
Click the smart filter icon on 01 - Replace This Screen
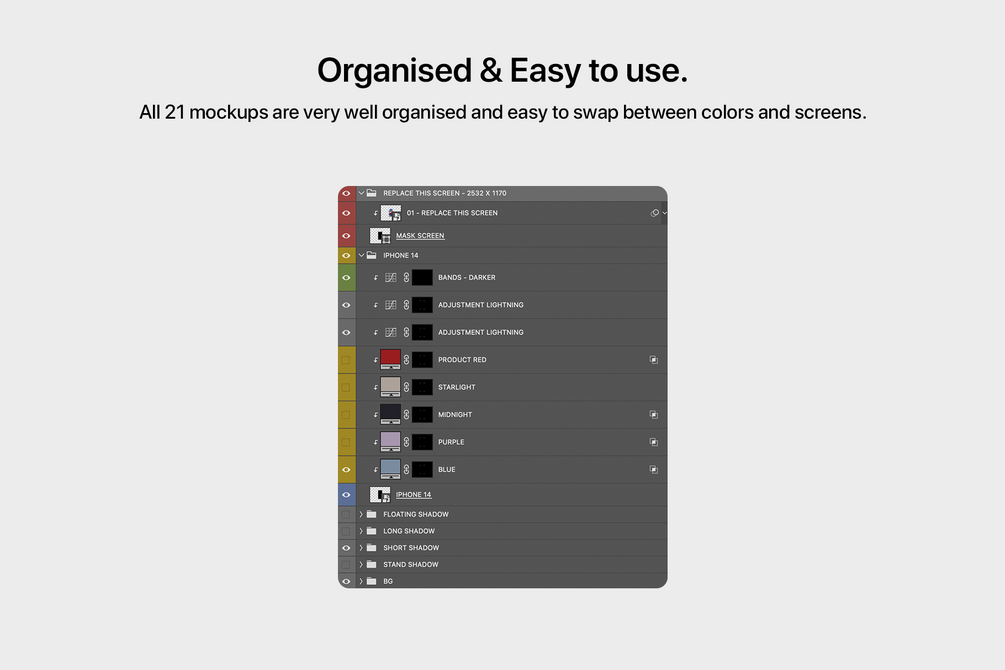[x=654, y=213]
